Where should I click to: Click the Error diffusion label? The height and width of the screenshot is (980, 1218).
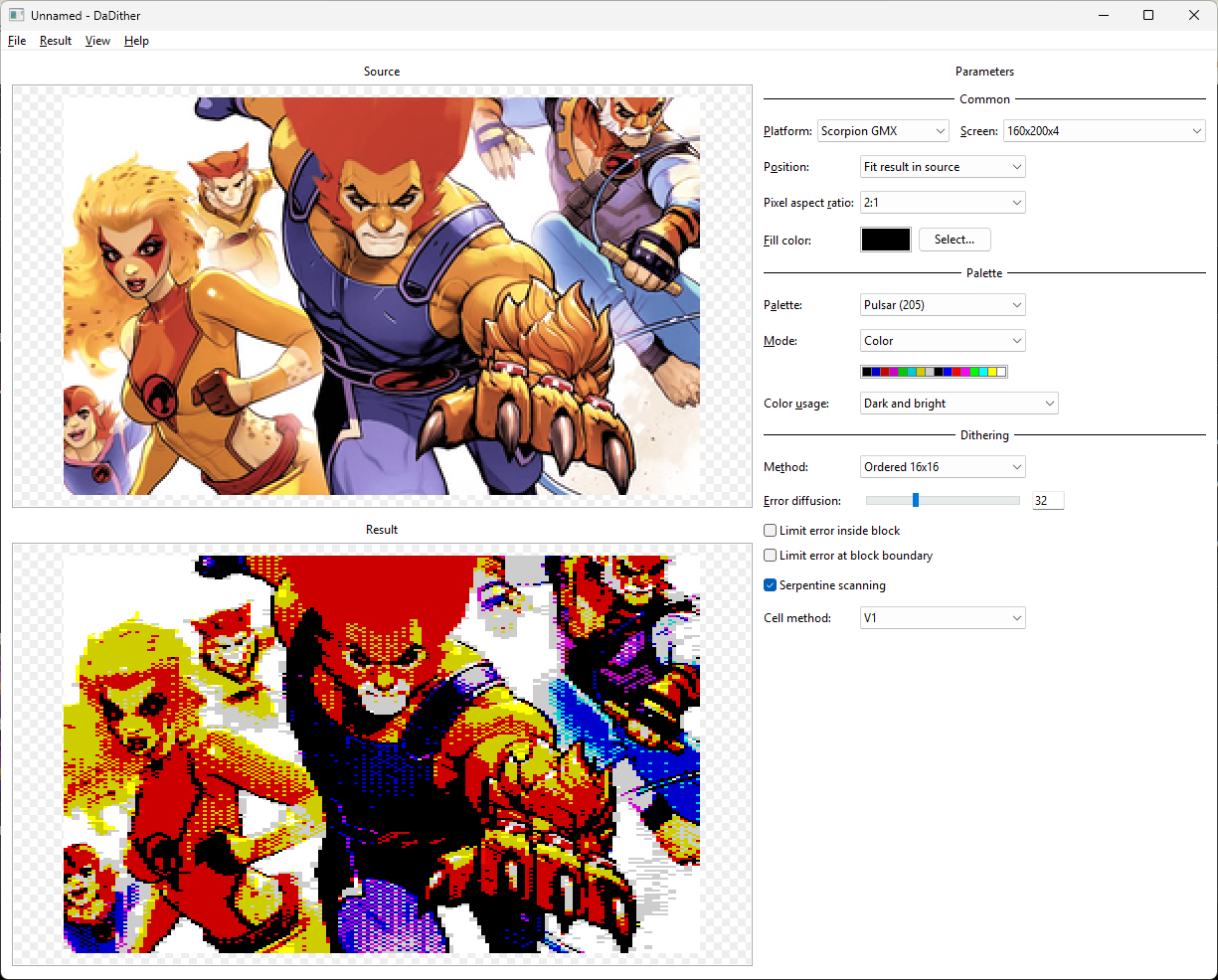click(802, 501)
